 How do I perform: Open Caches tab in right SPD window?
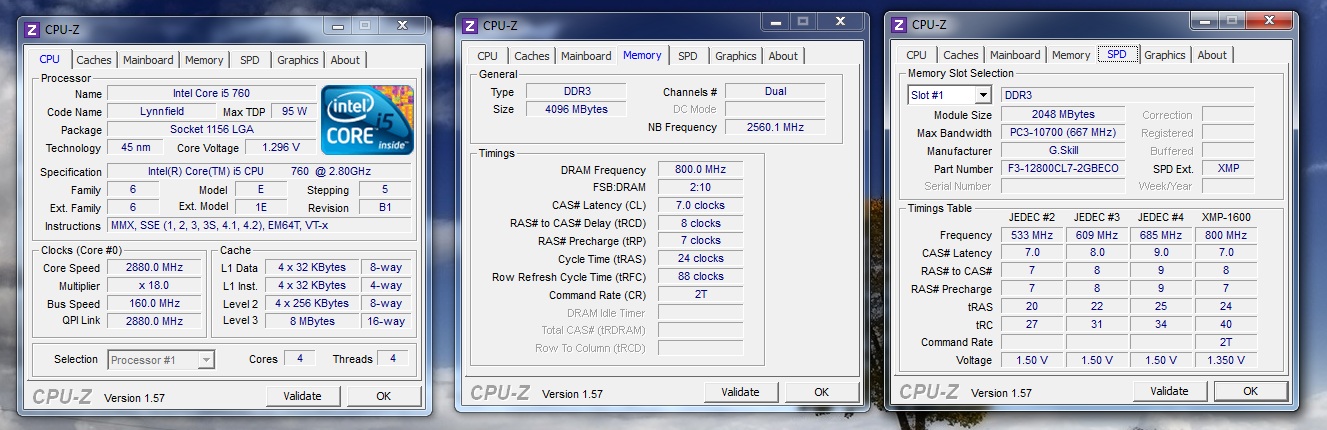coord(961,55)
